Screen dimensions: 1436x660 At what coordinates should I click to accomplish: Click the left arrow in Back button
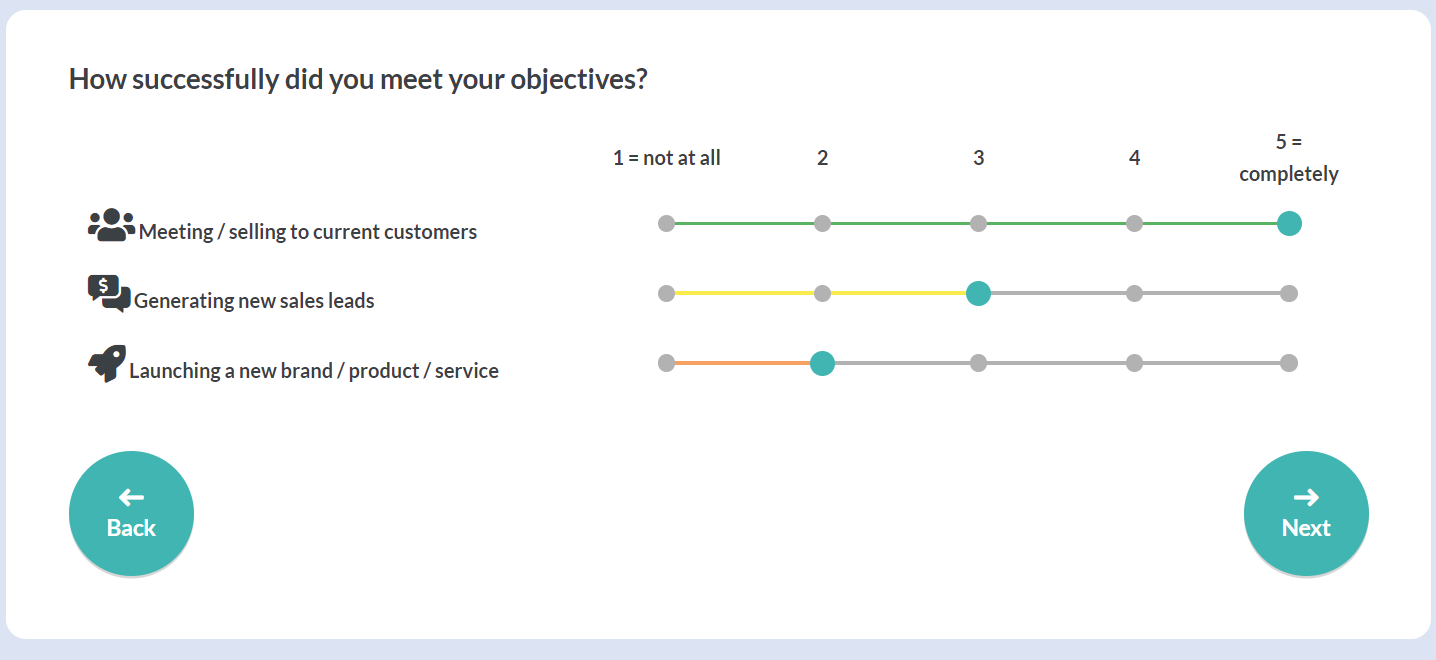click(x=131, y=497)
